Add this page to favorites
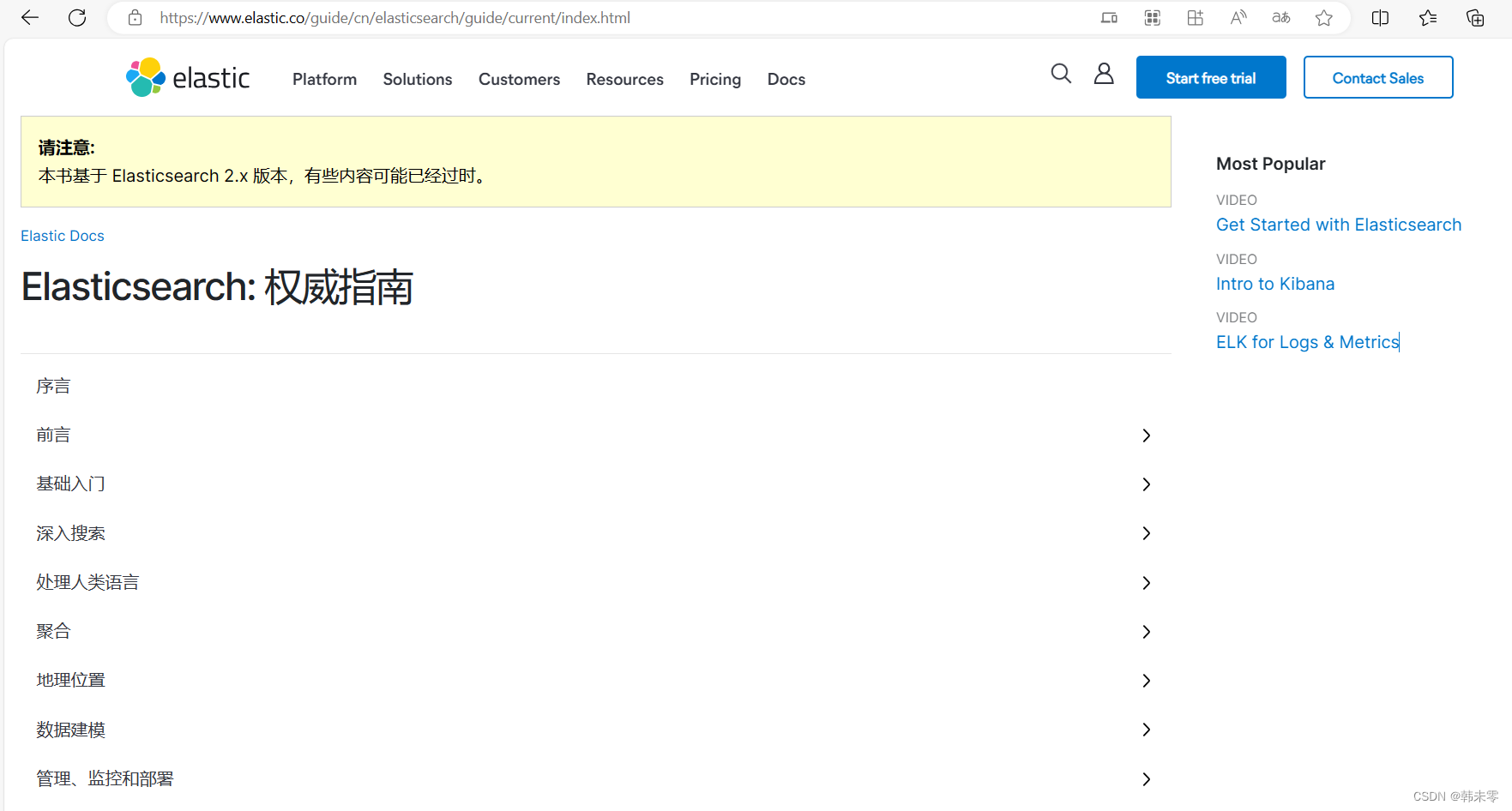 coord(1323,17)
